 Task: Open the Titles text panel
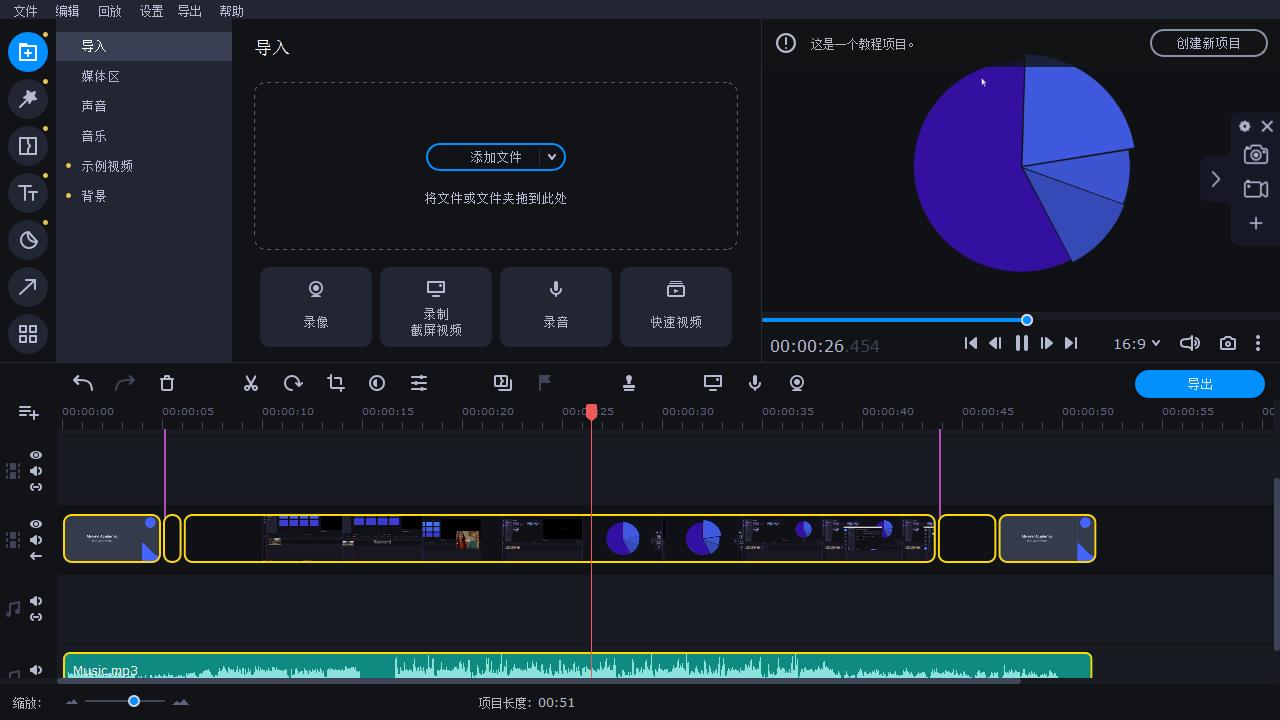[28, 193]
